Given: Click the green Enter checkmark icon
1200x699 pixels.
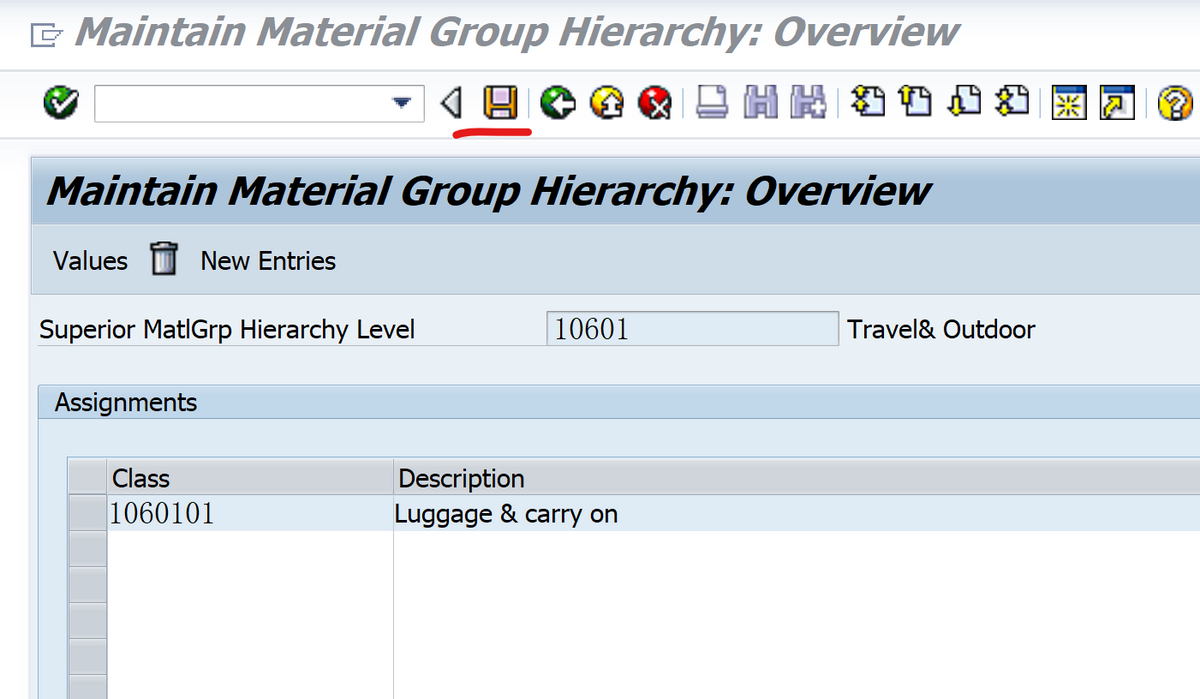Looking at the screenshot, I should (62, 102).
